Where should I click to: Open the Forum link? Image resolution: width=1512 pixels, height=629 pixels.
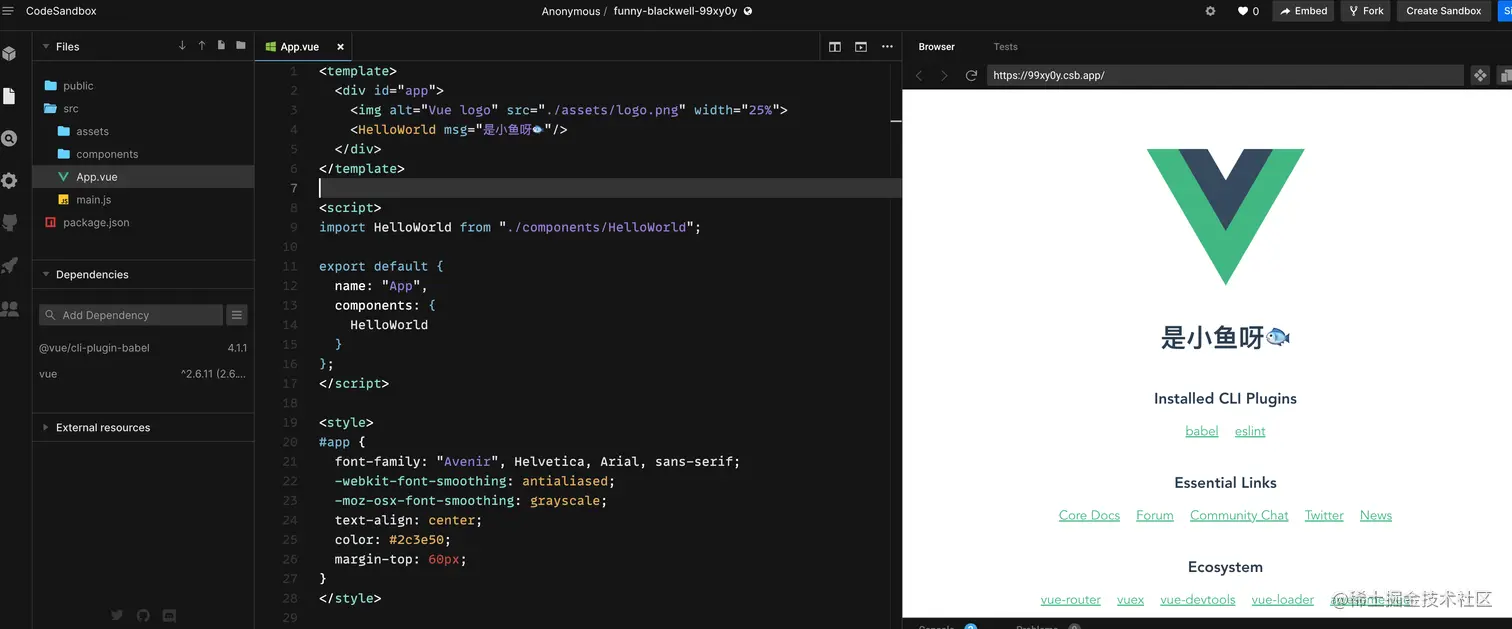1155,515
